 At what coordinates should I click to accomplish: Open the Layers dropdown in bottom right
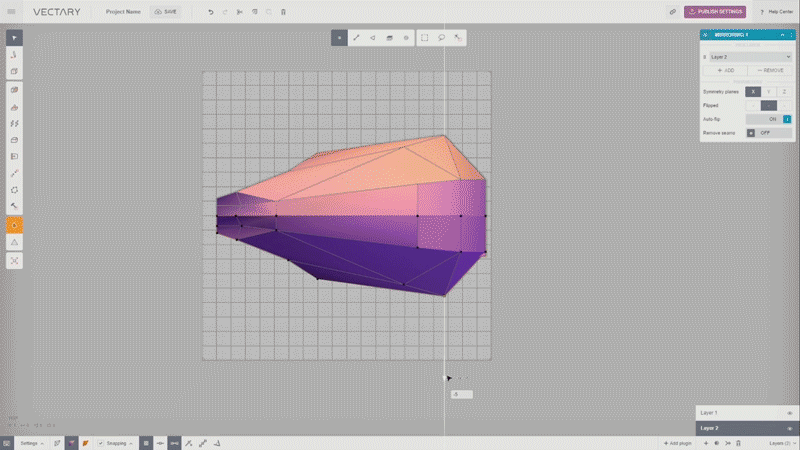[x=783, y=443]
